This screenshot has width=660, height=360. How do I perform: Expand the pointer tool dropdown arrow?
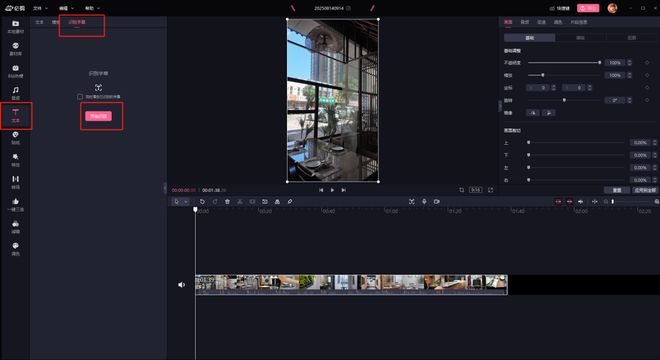(x=186, y=202)
